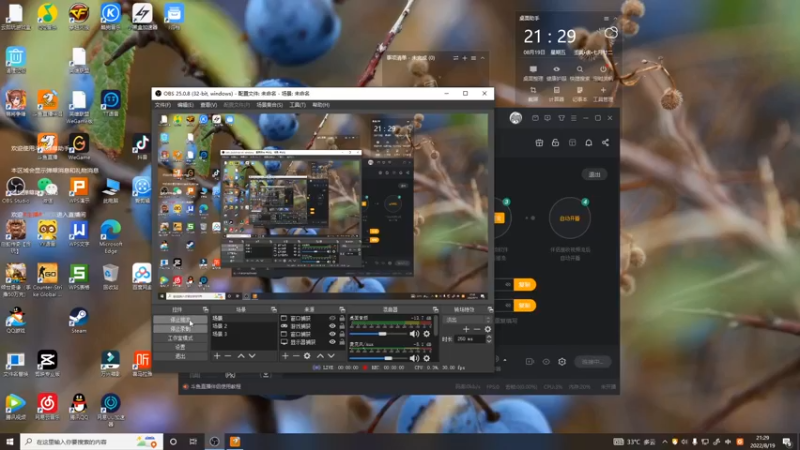Mute the mic/aux channel speaker
Viewport: 800px width, 450px height.
(x=414, y=358)
